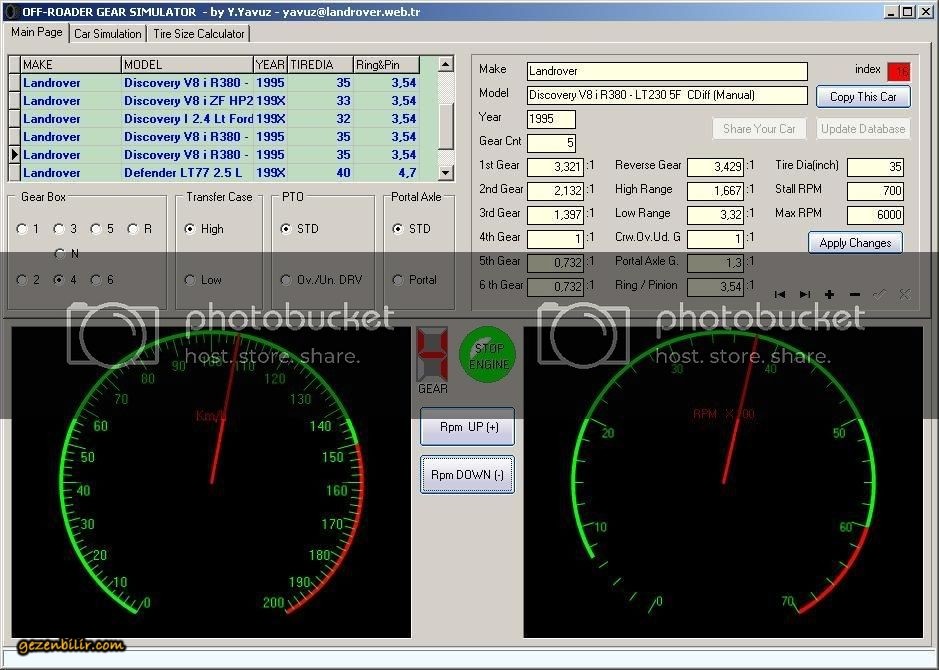Screen dimensions: 939x670
Task: Select gear 3 in Gear Box
Action: 59,229
